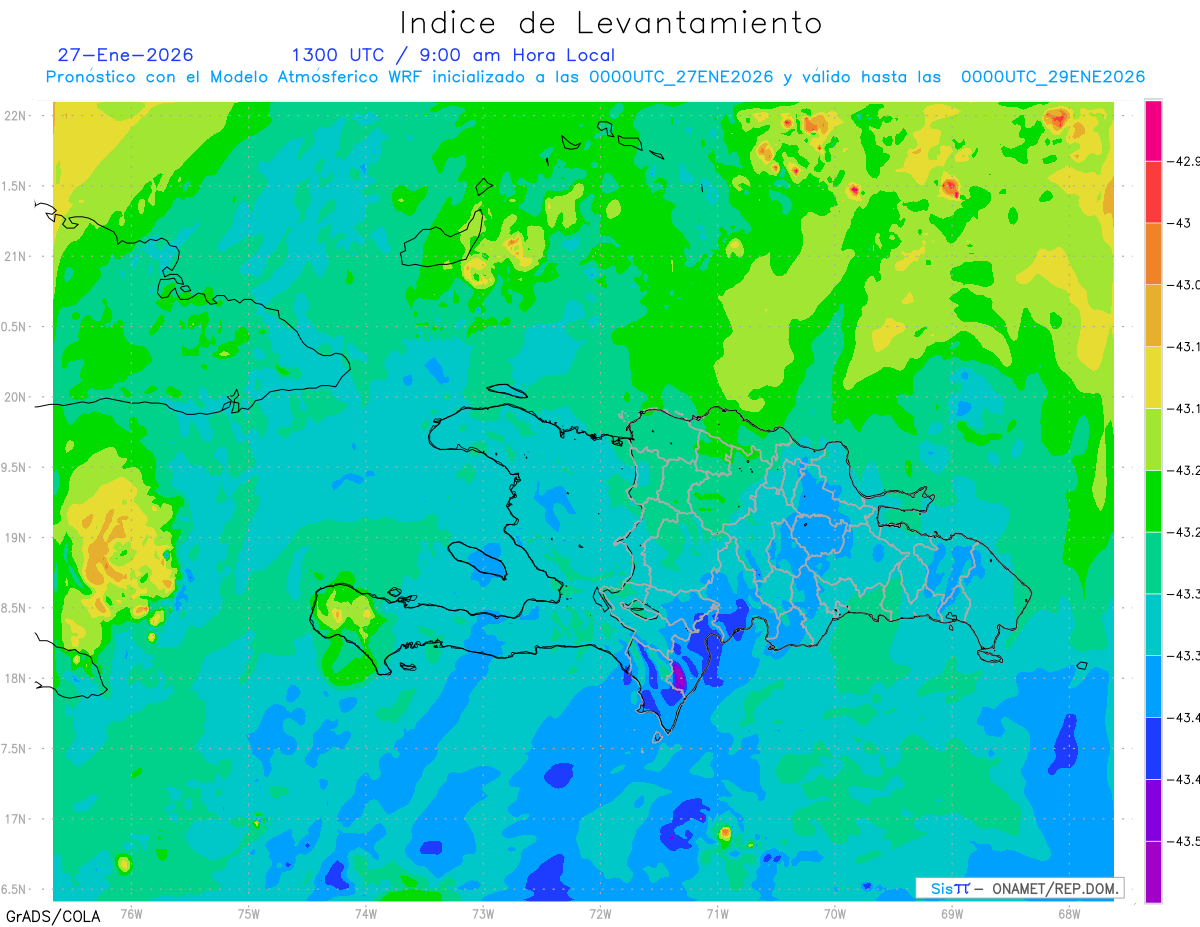
Task: Click the "-43.5" colorbar value
Action: (x=1184, y=842)
